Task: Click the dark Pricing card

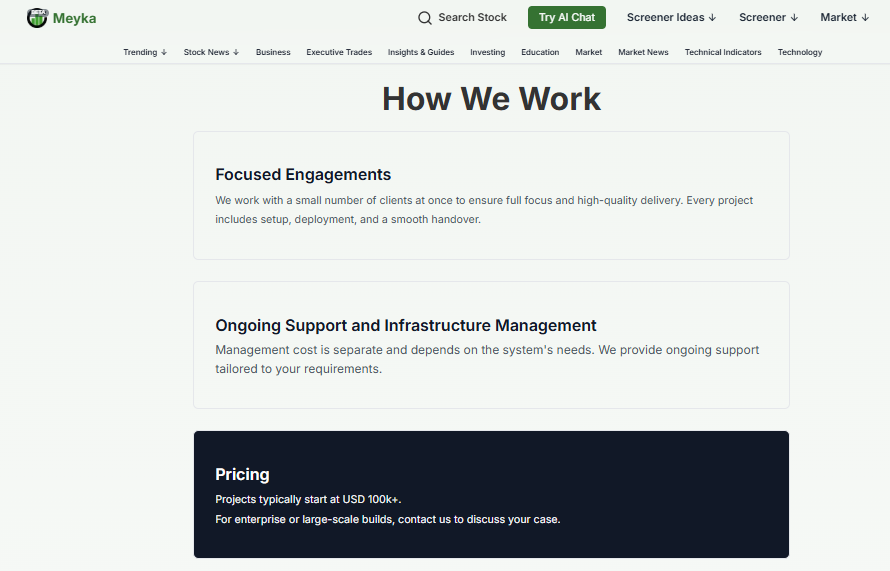Action: click(x=491, y=494)
